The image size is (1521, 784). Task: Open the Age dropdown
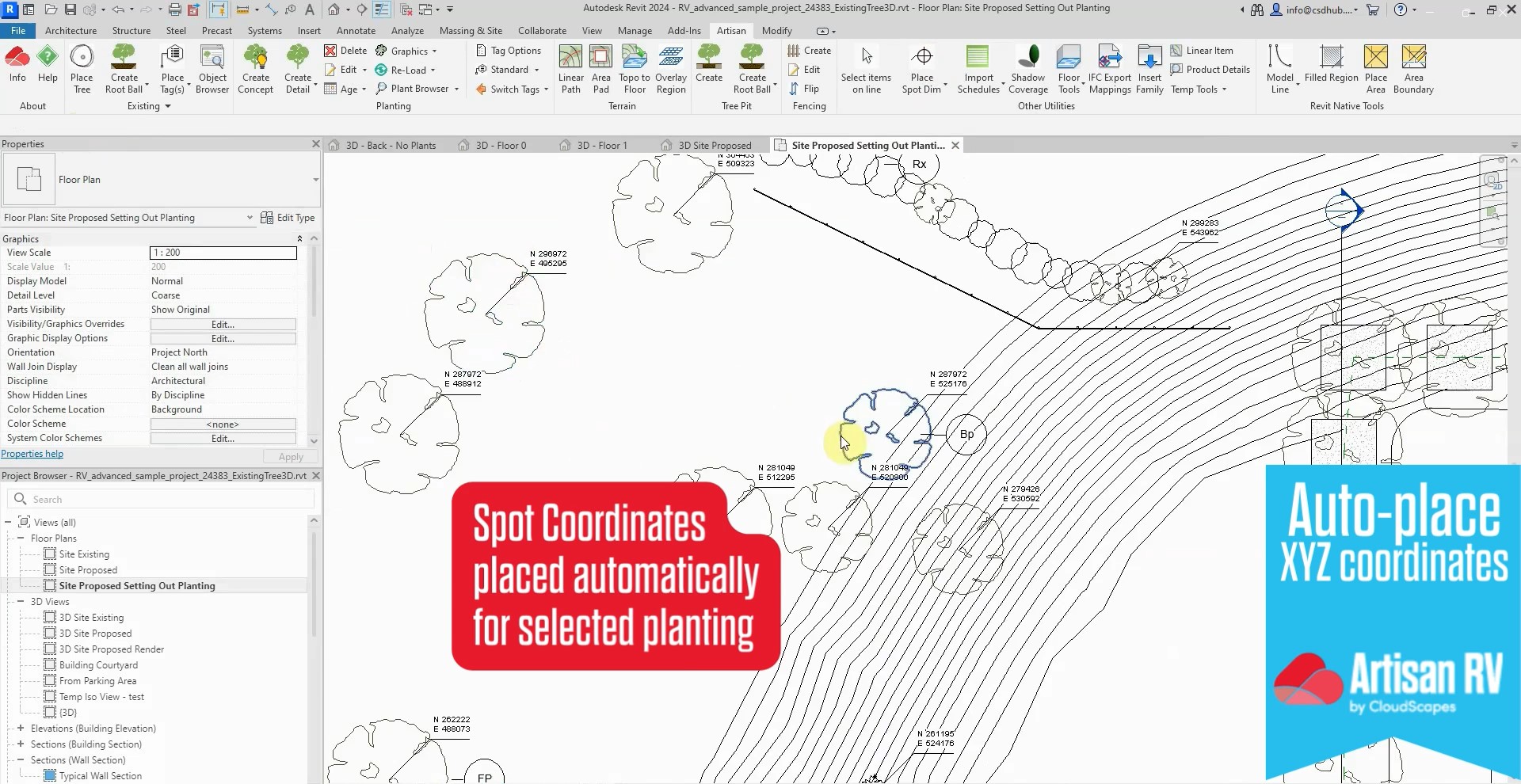pyautogui.click(x=345, y=89)
